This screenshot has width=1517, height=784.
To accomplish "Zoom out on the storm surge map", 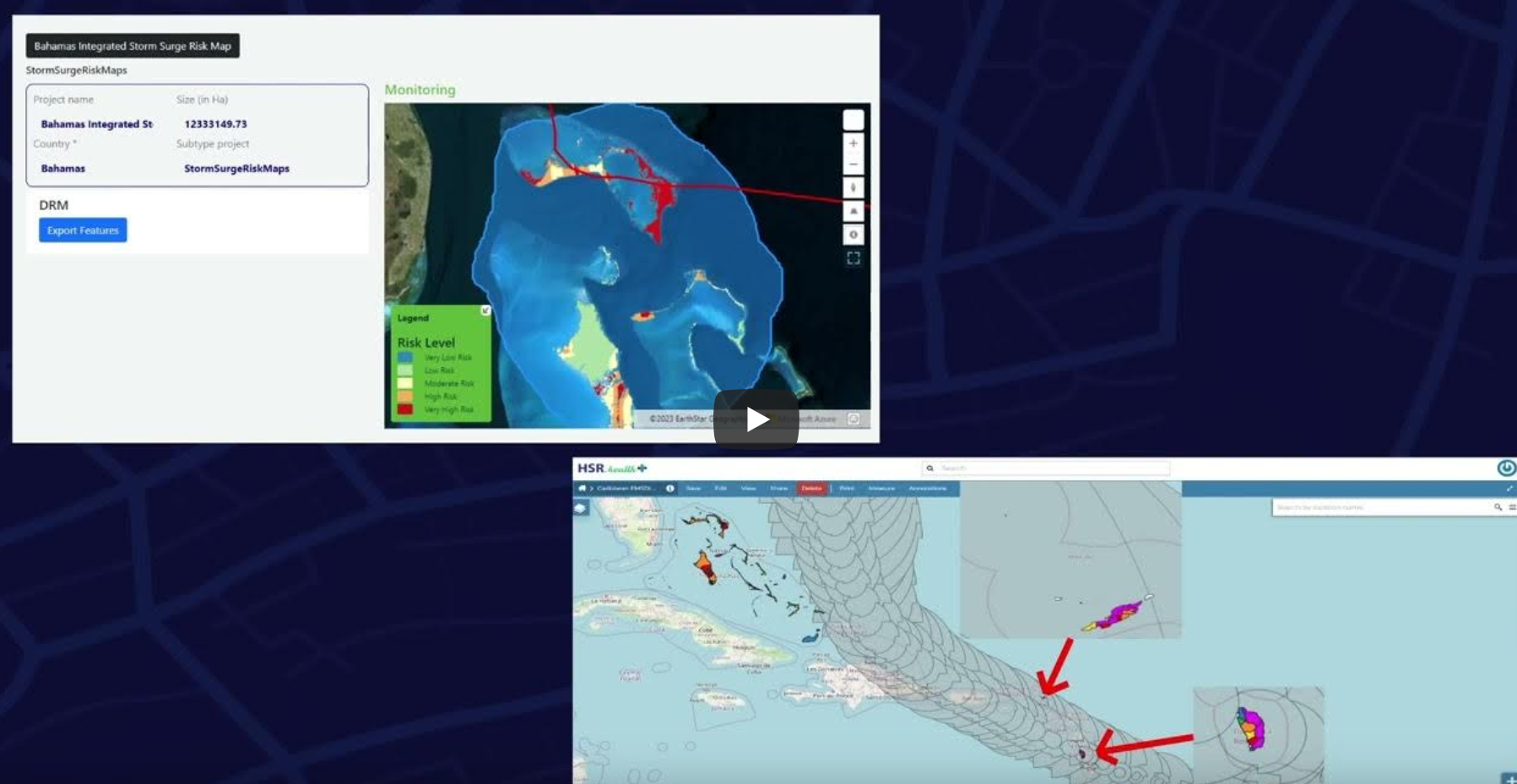I will (853, 164).
